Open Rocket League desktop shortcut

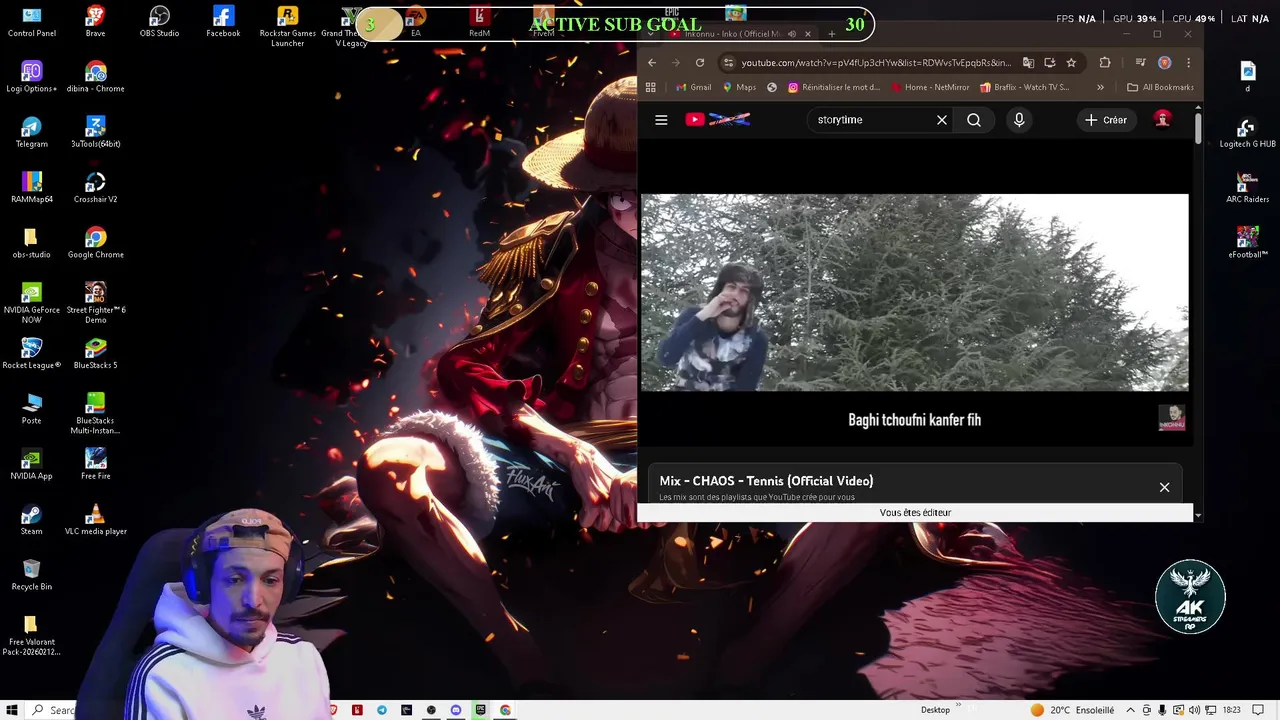point(31,353)
